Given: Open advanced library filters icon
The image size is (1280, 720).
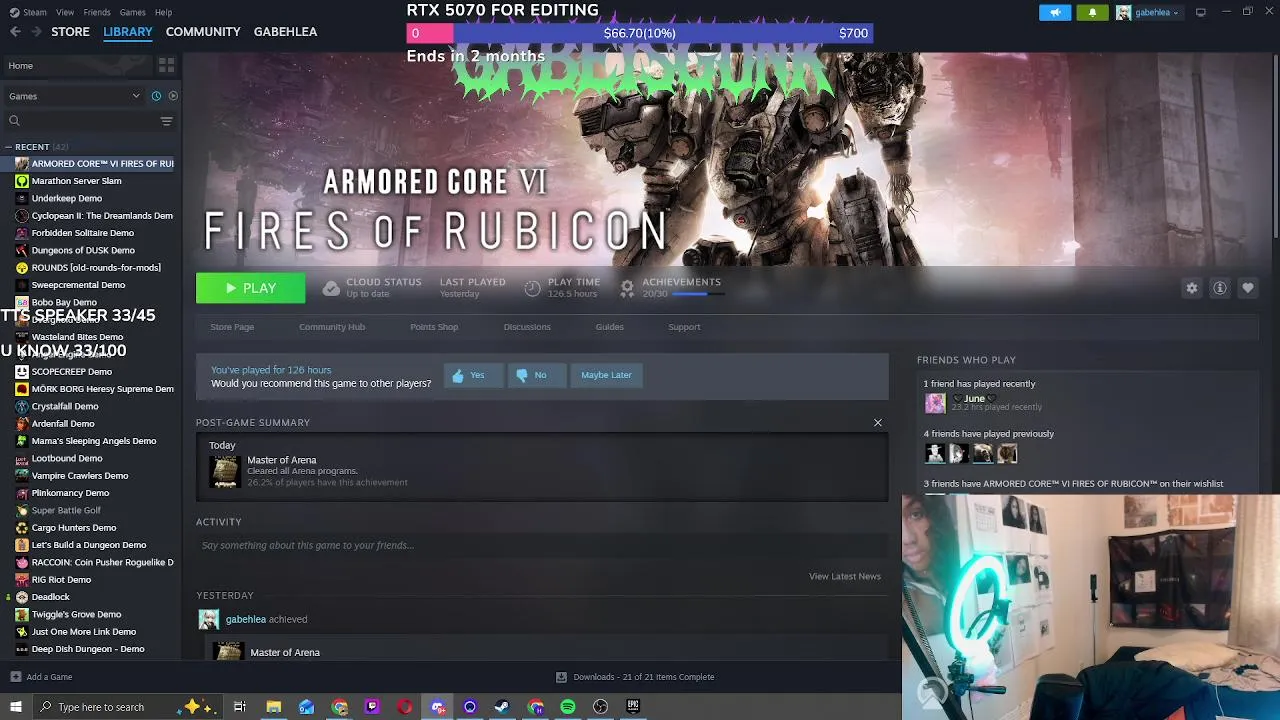Looking at the screenshot, I should coord(166,121).
